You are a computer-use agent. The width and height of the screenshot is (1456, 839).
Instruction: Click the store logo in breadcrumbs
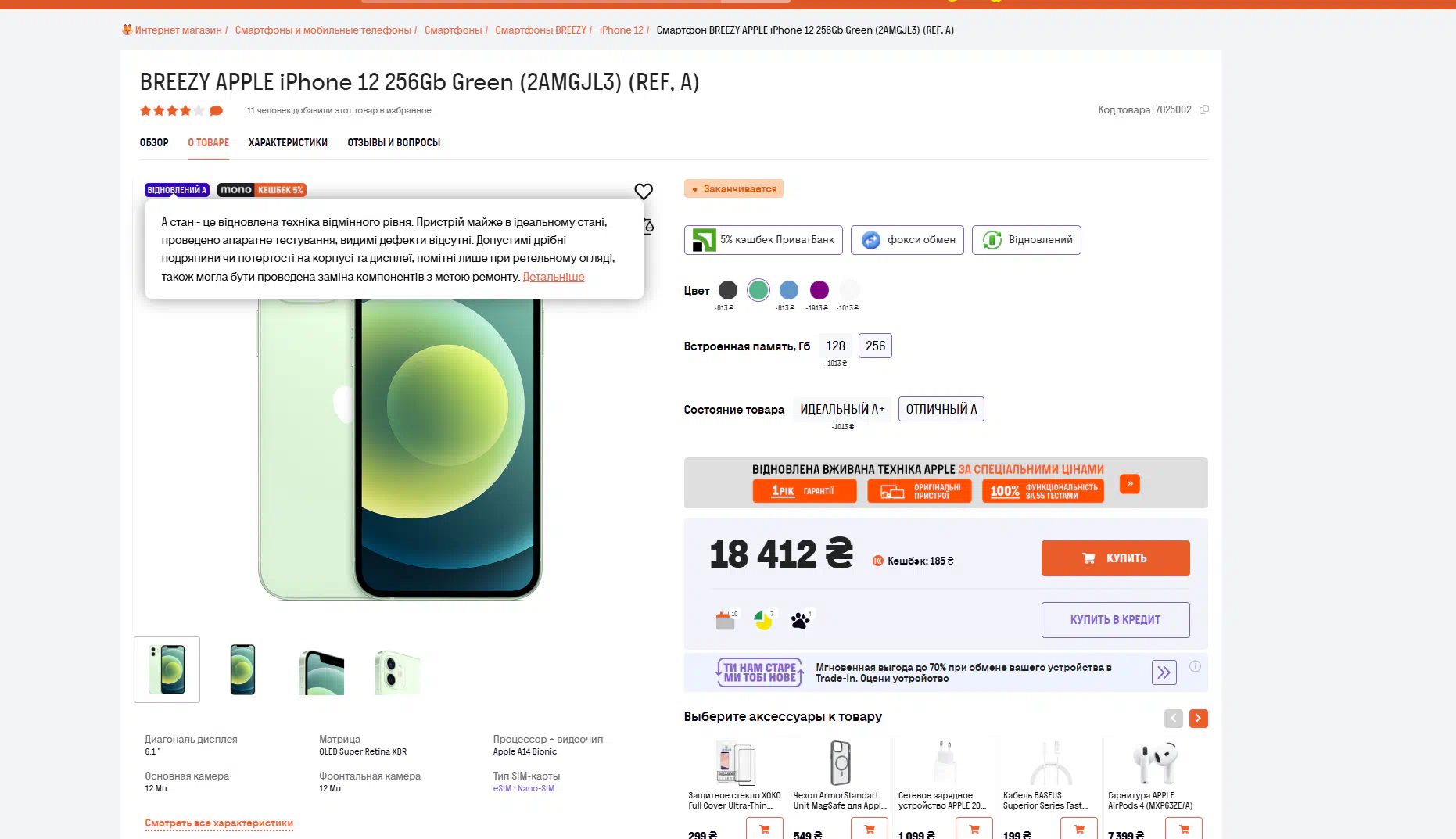127,30
